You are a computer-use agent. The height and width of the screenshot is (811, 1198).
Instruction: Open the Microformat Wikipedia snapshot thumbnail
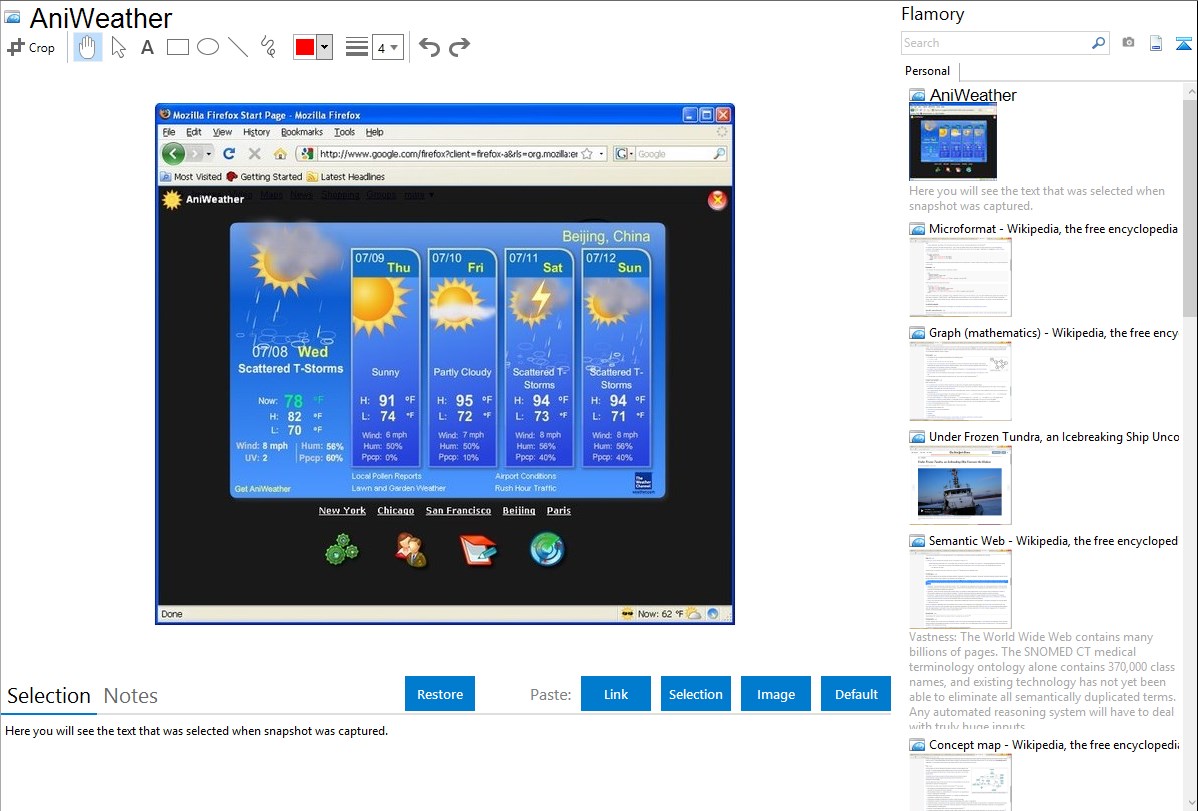(x=960, y=277)
